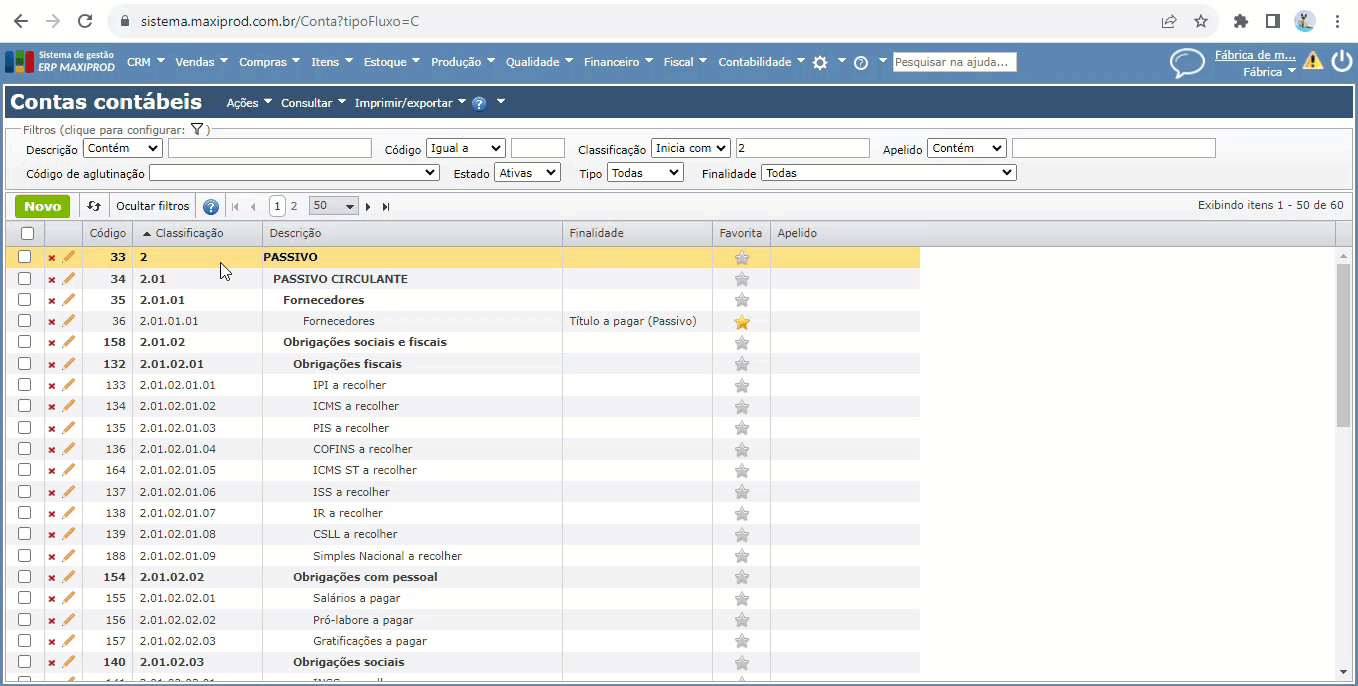This screenshot has height=686, width=1358.
Task: Unfavorite the Fornecedores account gold star
Action: click(741, 322)
